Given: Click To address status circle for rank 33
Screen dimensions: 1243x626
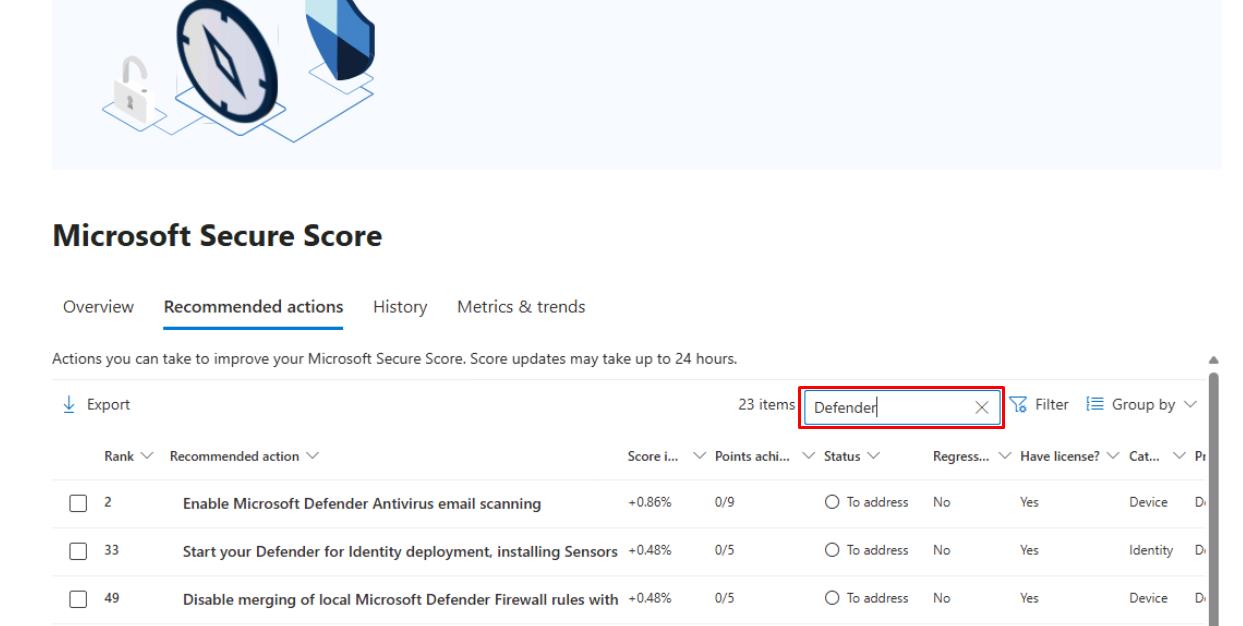Looking at the screenshot, I should point(832,551).
